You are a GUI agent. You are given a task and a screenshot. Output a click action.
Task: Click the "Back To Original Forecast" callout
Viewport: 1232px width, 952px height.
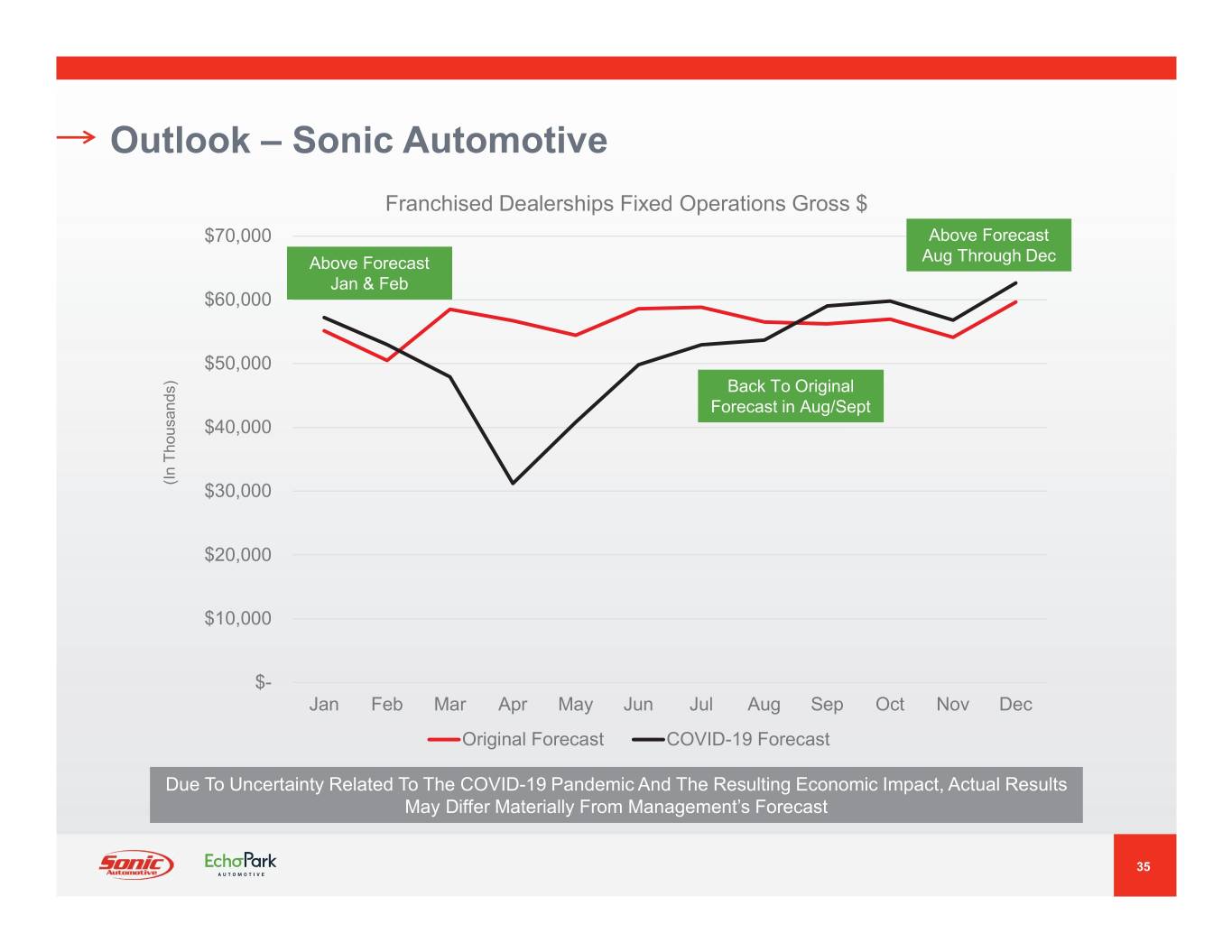pos(790,396)
